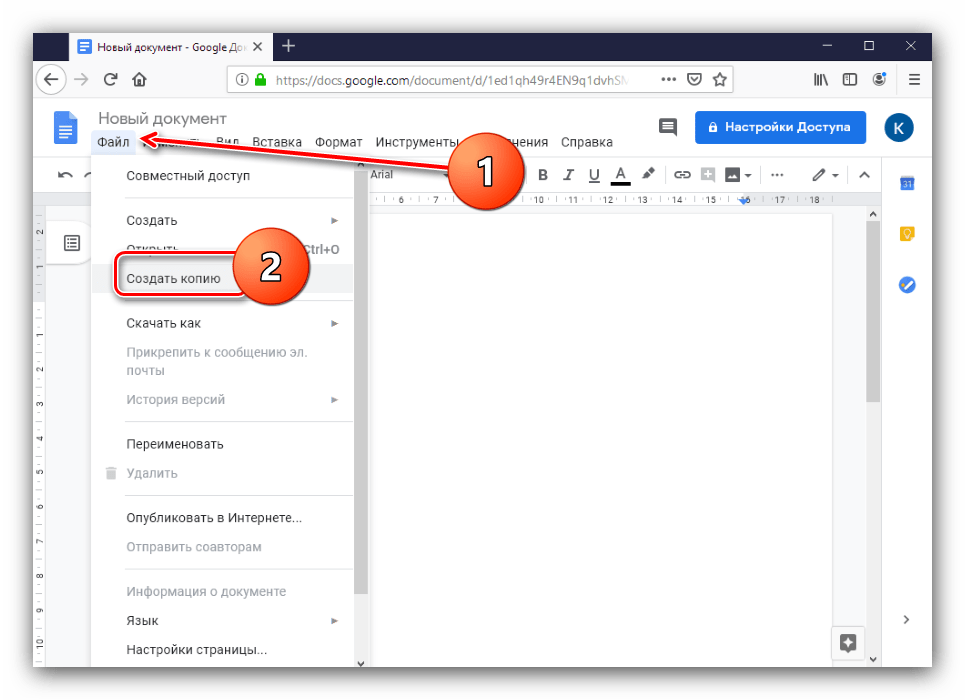Click the browser forward arrow

tap(81, 79)
